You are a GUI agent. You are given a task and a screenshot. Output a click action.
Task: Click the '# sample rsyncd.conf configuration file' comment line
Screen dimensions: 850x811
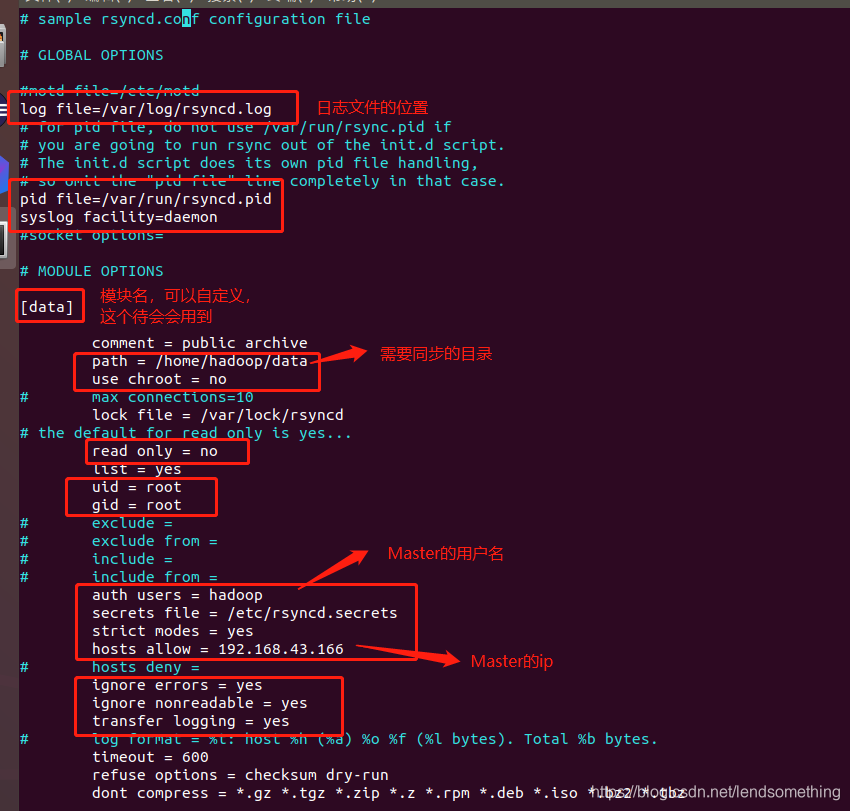195,20
